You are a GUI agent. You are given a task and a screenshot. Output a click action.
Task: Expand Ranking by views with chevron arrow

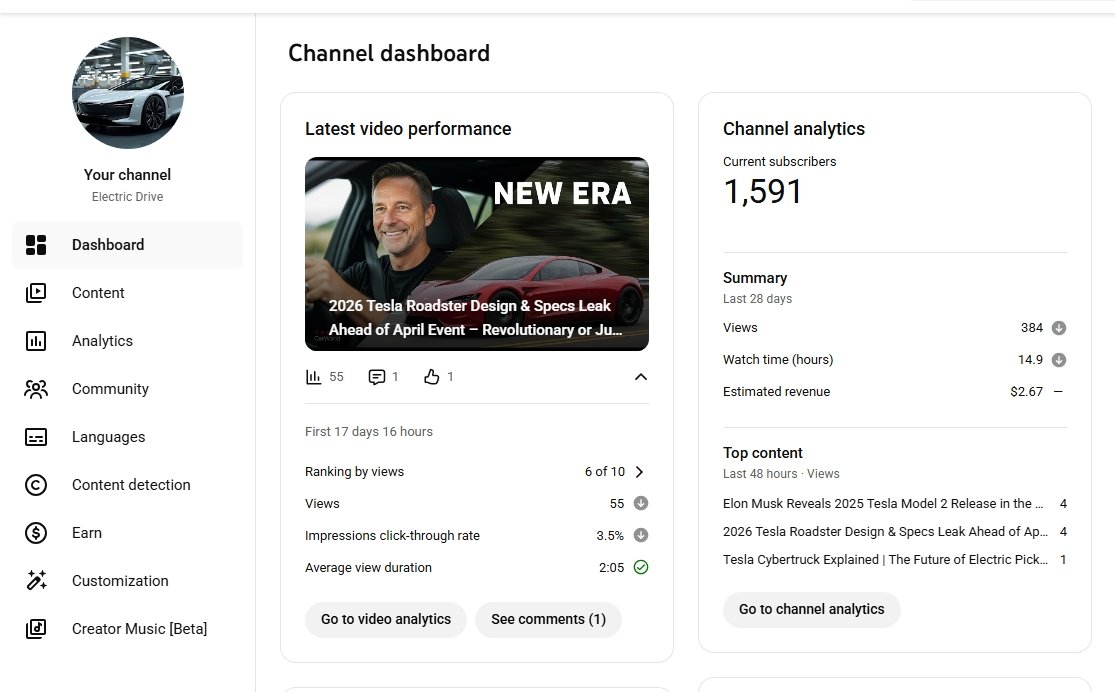(640, 472)
